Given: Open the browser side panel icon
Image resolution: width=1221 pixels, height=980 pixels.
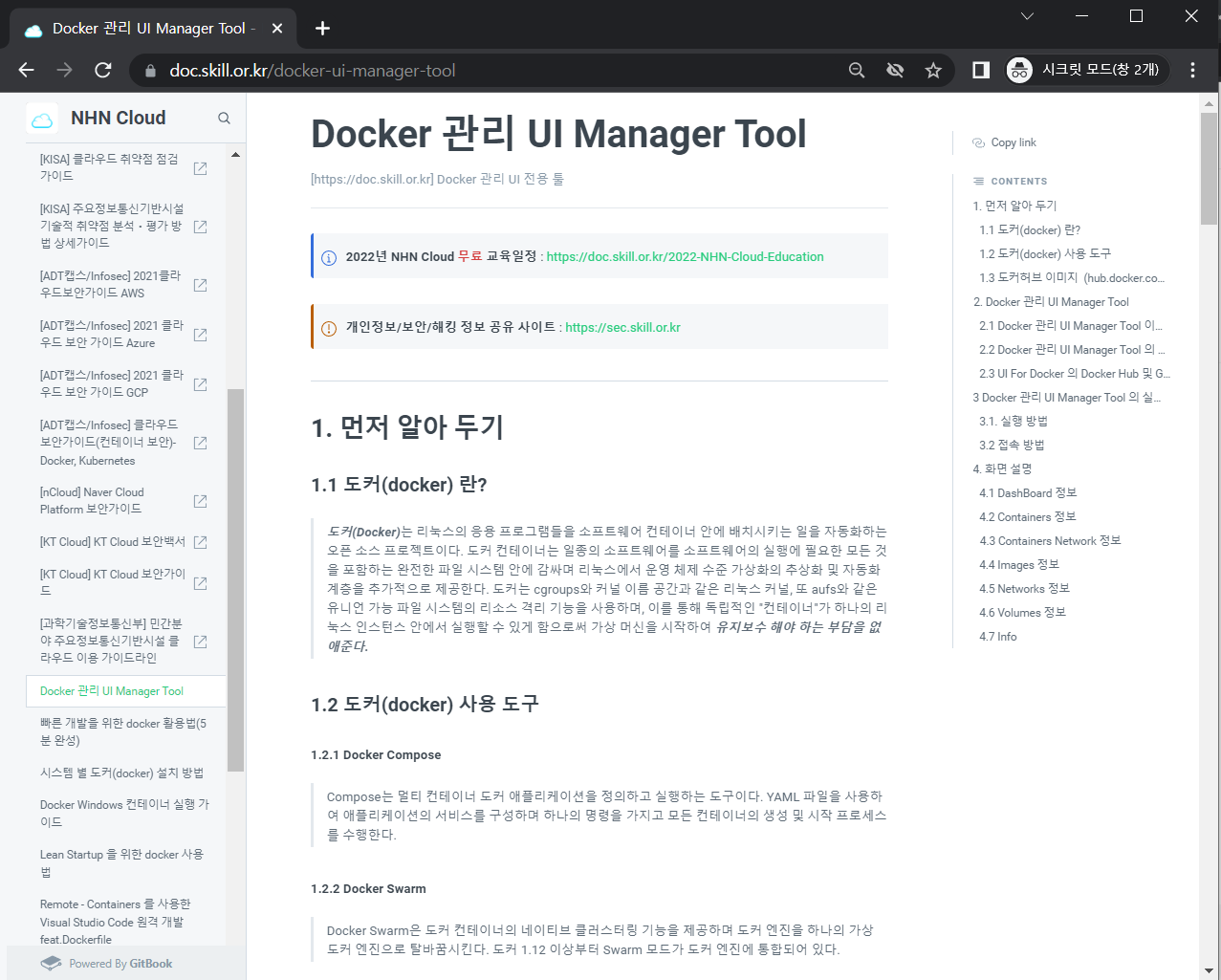Looking at the screenshot, I should click(981, 70).
